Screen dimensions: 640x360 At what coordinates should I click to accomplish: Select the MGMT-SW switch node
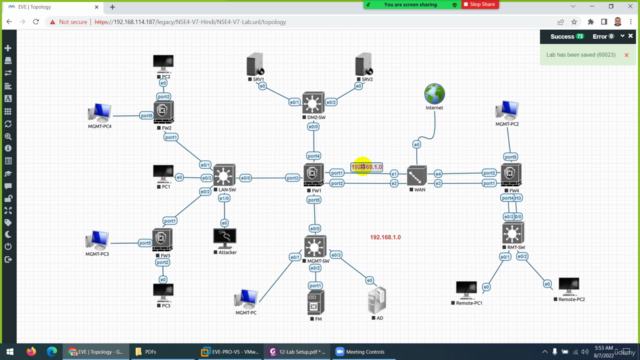(315, 247)
